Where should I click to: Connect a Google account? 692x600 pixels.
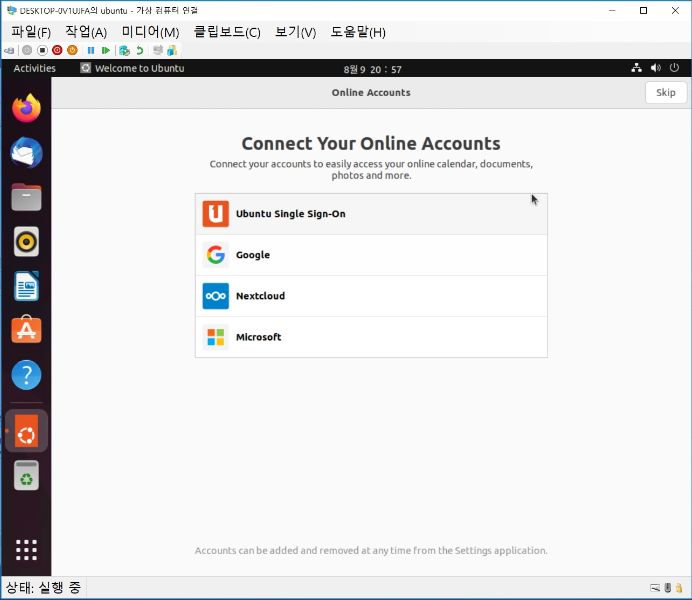(371, 255)
